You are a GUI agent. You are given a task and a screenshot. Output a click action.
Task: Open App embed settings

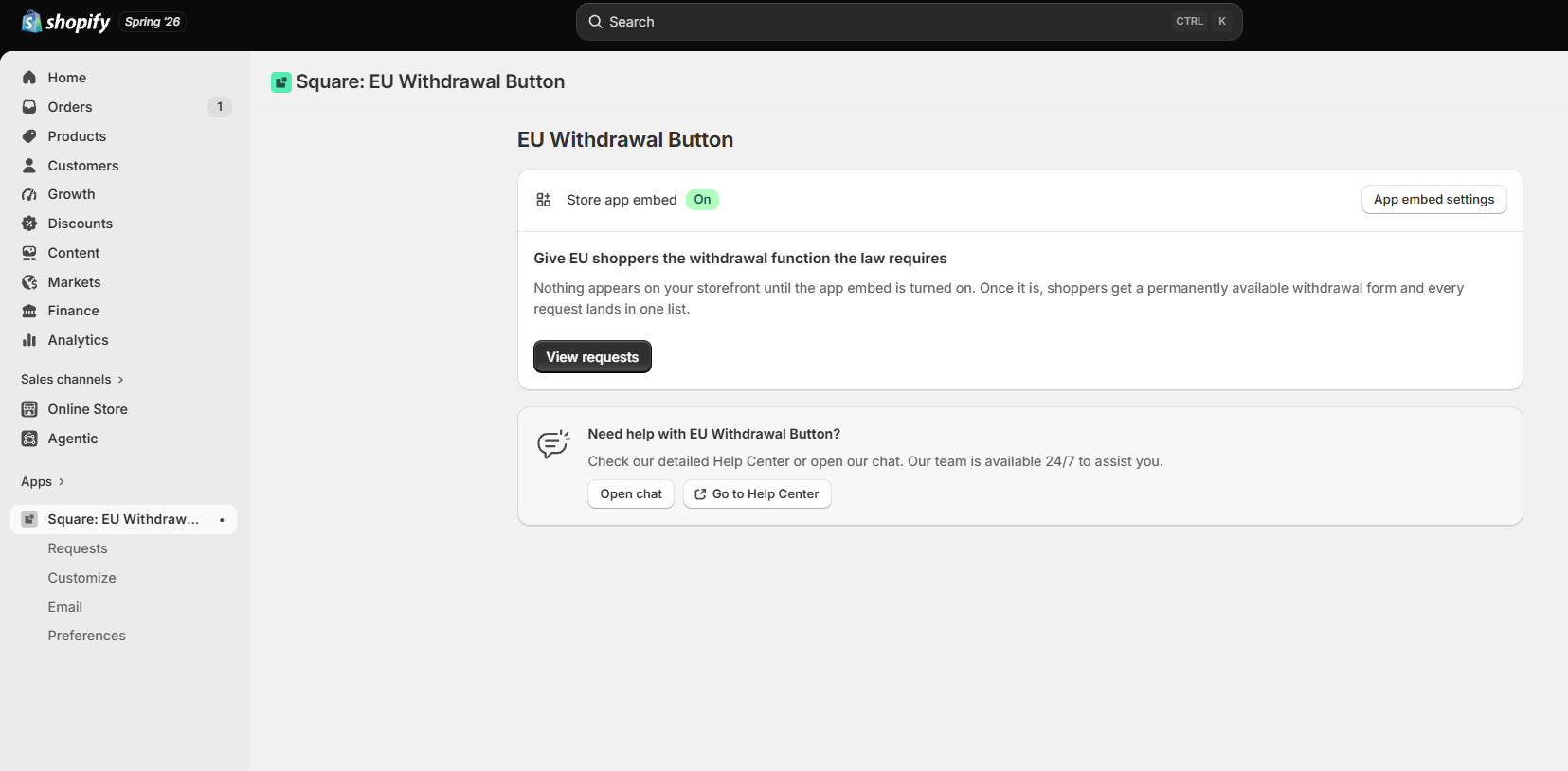click(1433, 200)
